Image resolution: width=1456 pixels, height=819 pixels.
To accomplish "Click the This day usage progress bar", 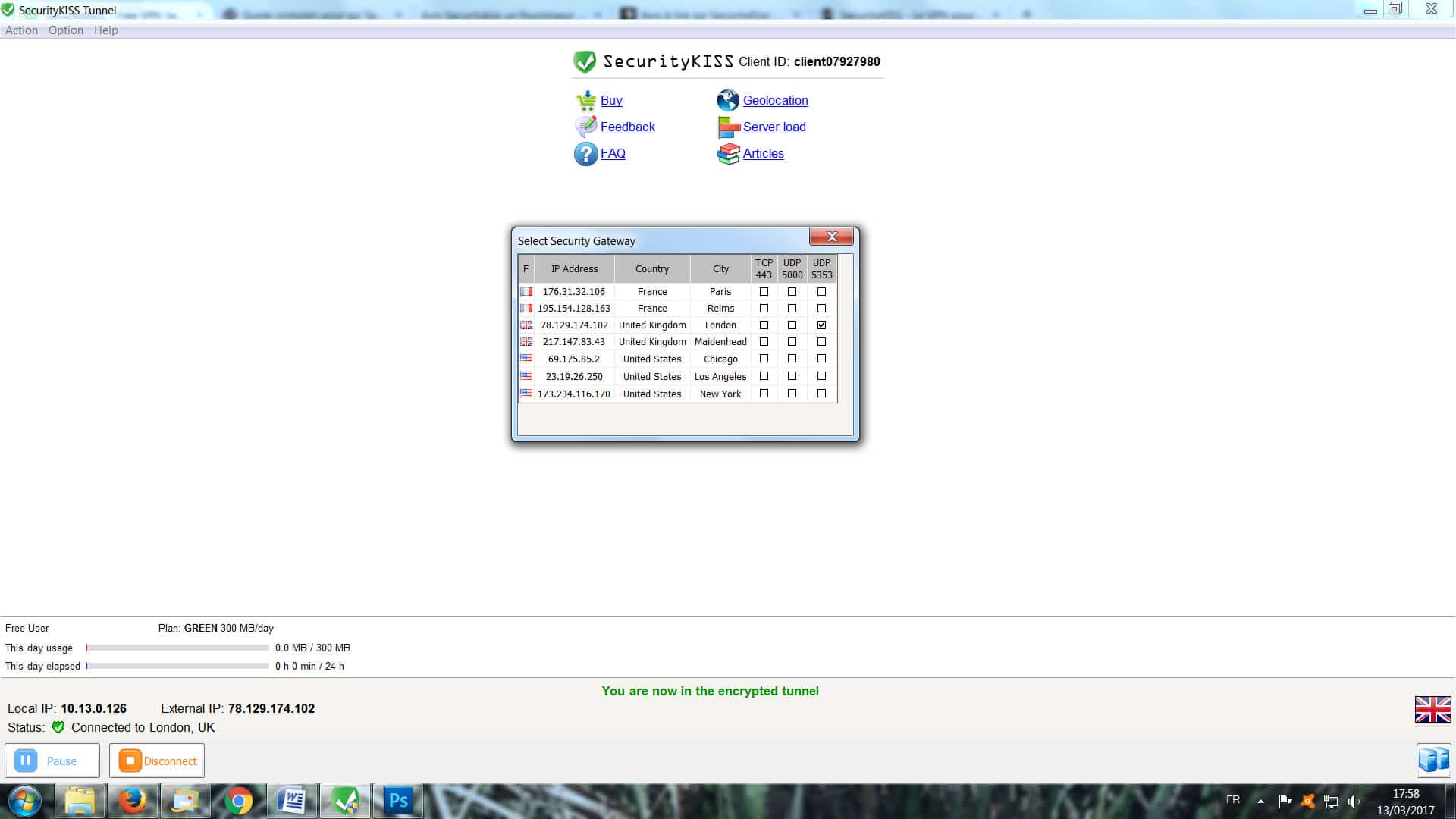I will pos(177,648).
